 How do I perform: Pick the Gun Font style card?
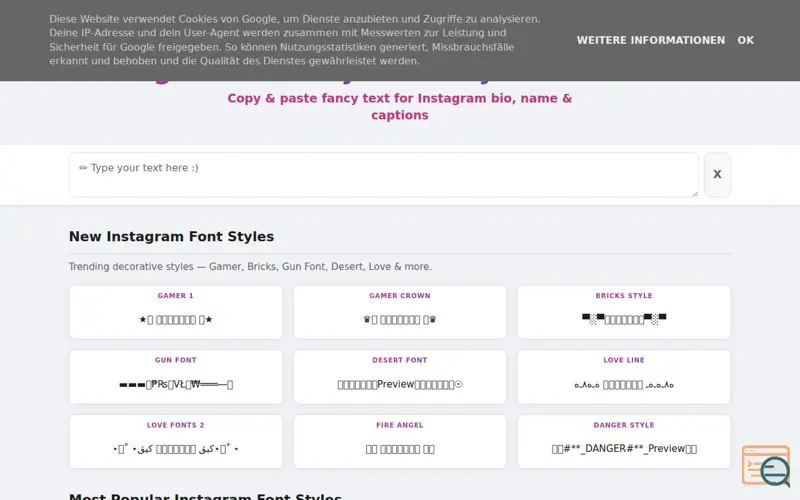[176, 377]
